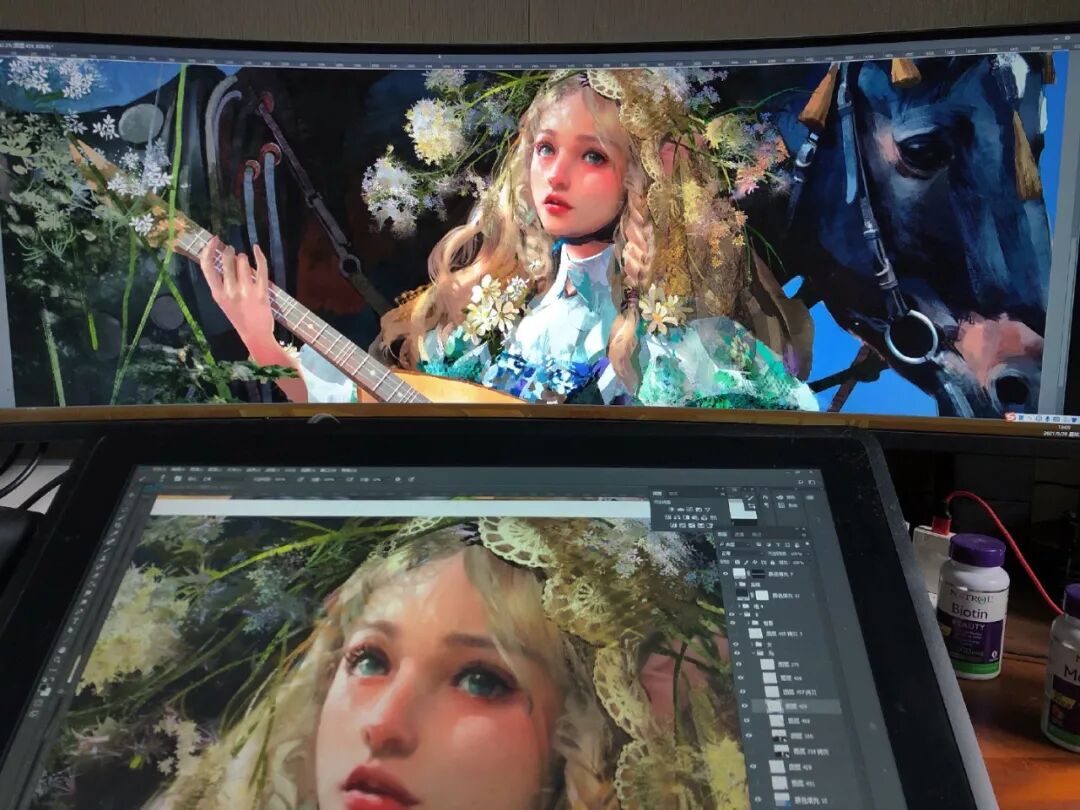Open the Image menu in Photoshop
The width and height of the screenshot is (1080, 810).
196,470
